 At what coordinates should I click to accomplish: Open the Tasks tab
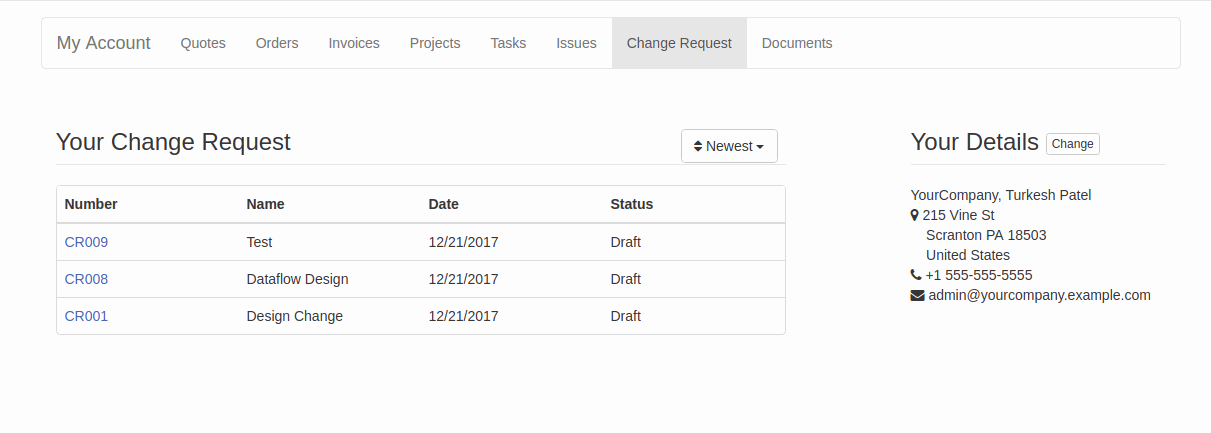(x=508, y=43)
